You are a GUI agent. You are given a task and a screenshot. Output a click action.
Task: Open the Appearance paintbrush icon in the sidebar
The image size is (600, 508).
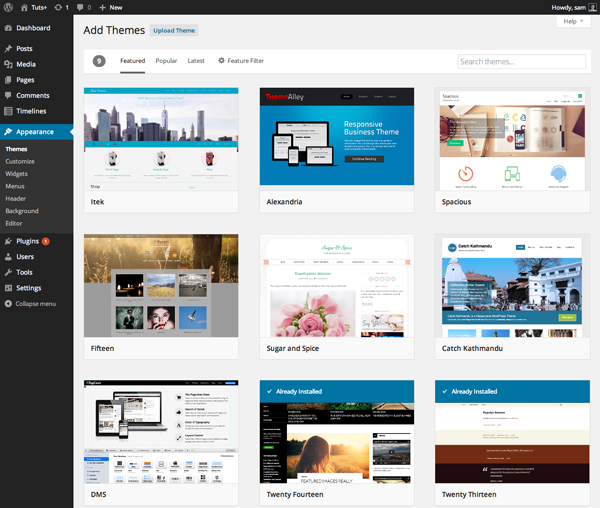pyautogui.click(x=8, y=132)
